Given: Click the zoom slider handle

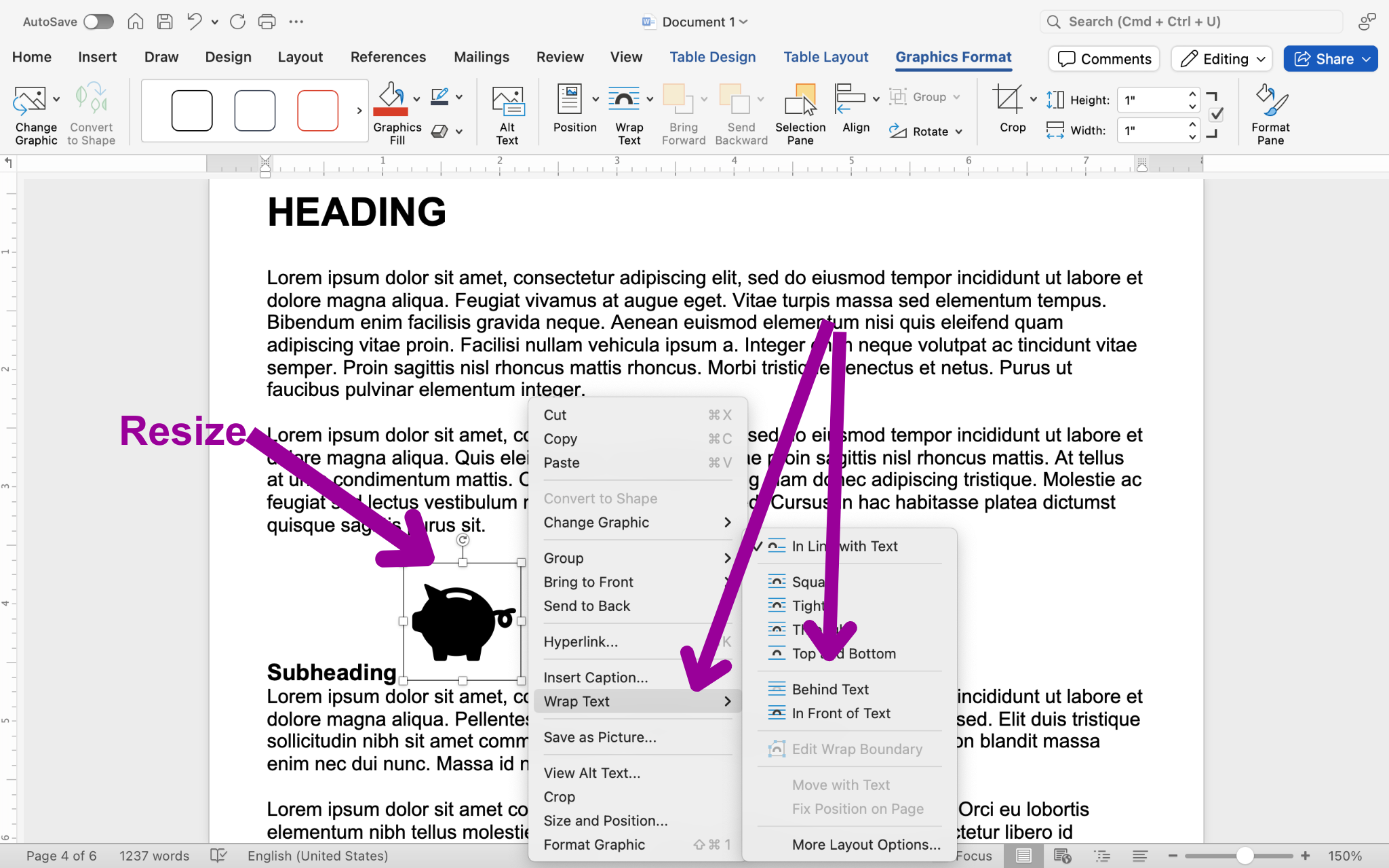Looking at the screenshot, I should (1245, 856).
